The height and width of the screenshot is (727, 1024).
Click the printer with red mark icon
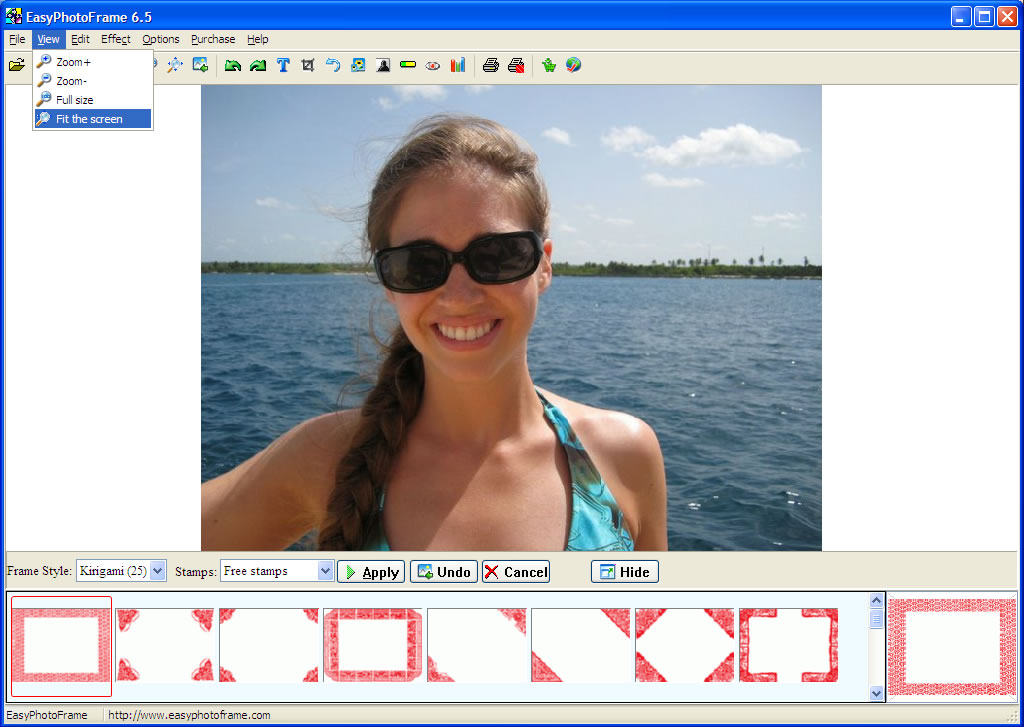[516, 65]
